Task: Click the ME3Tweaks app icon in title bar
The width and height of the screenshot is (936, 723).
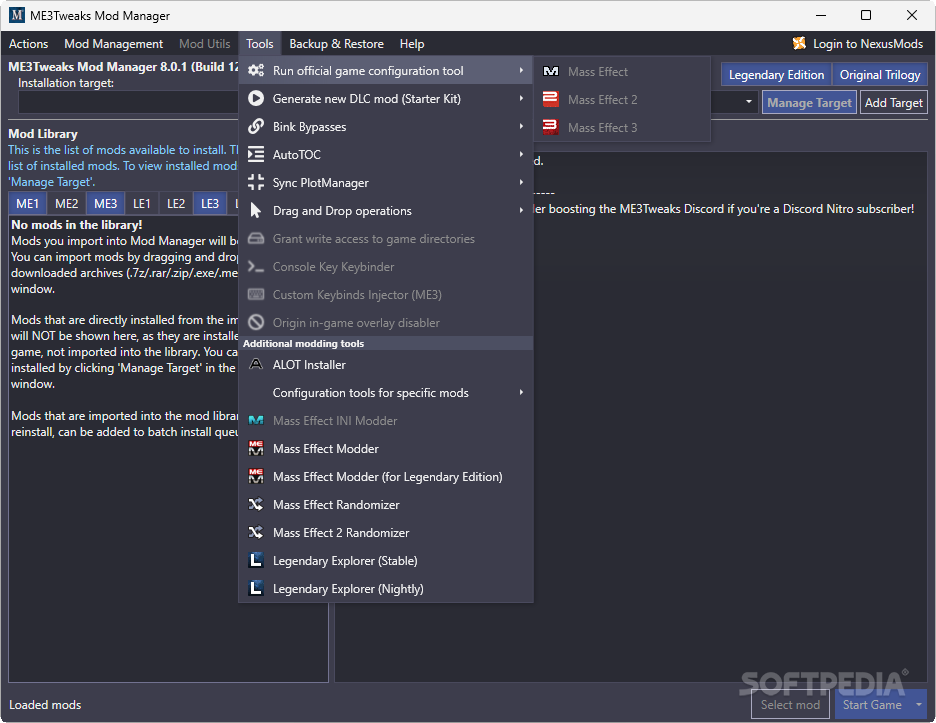Action: pyautogui.click(x=17, y=16)
